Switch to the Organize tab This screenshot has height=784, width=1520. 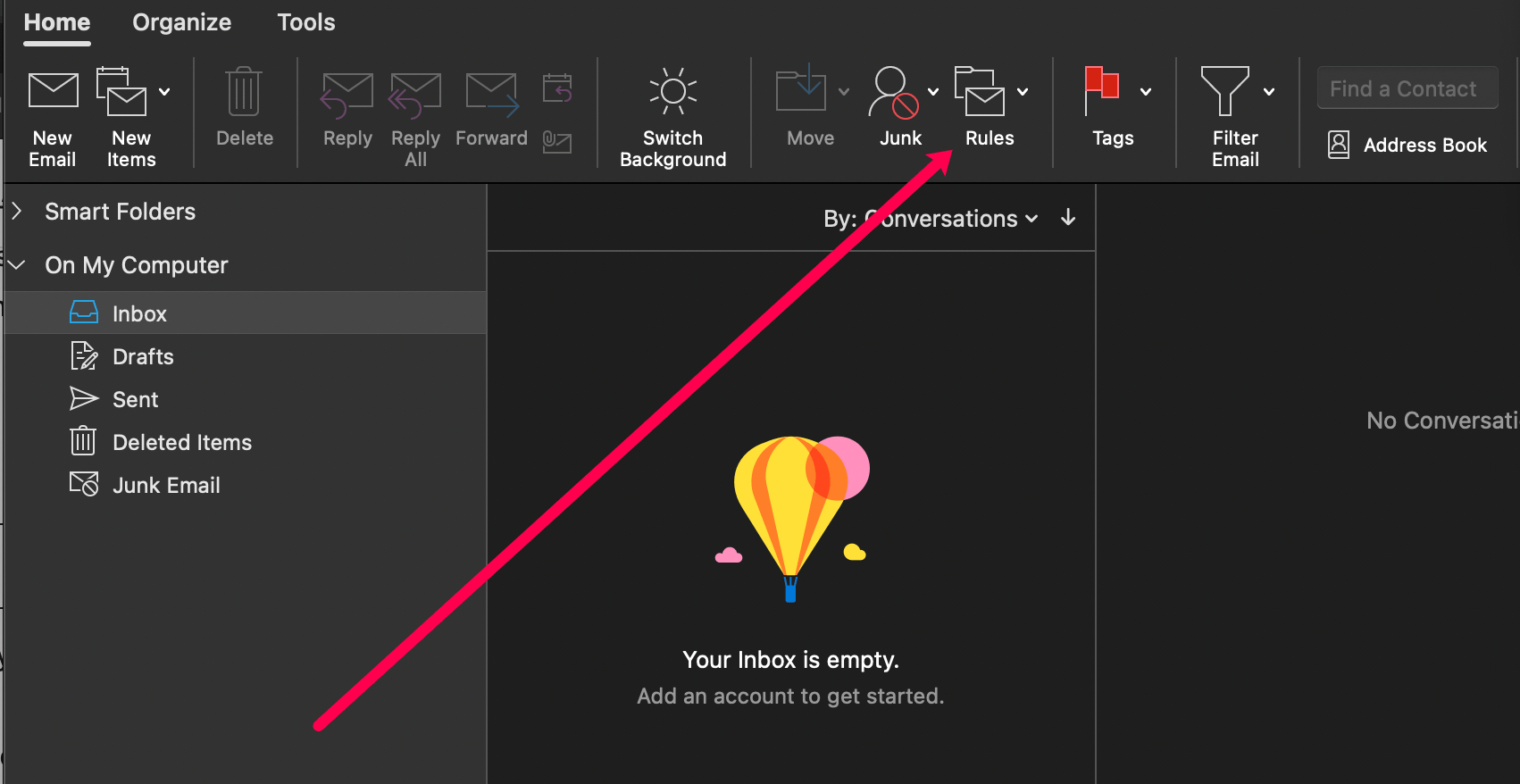181,22
